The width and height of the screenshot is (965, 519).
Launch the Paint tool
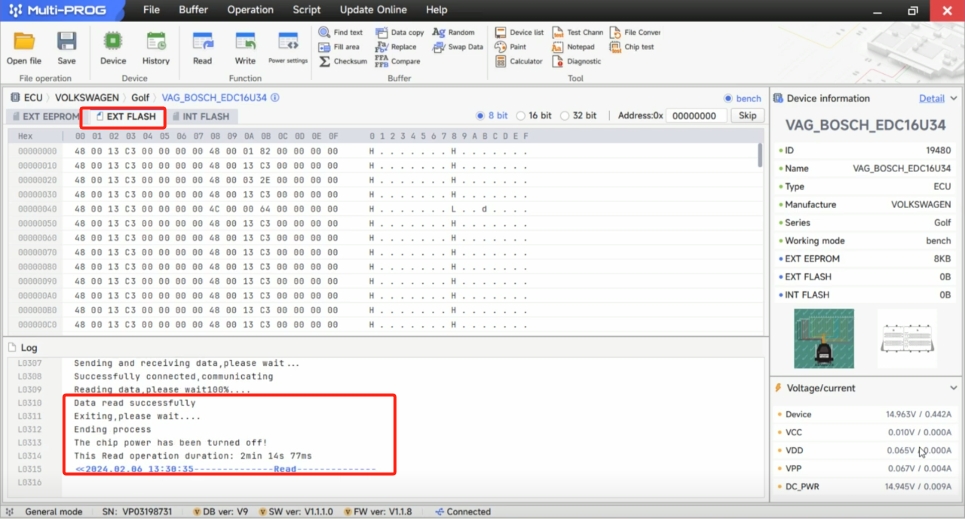tap(511, 47)
